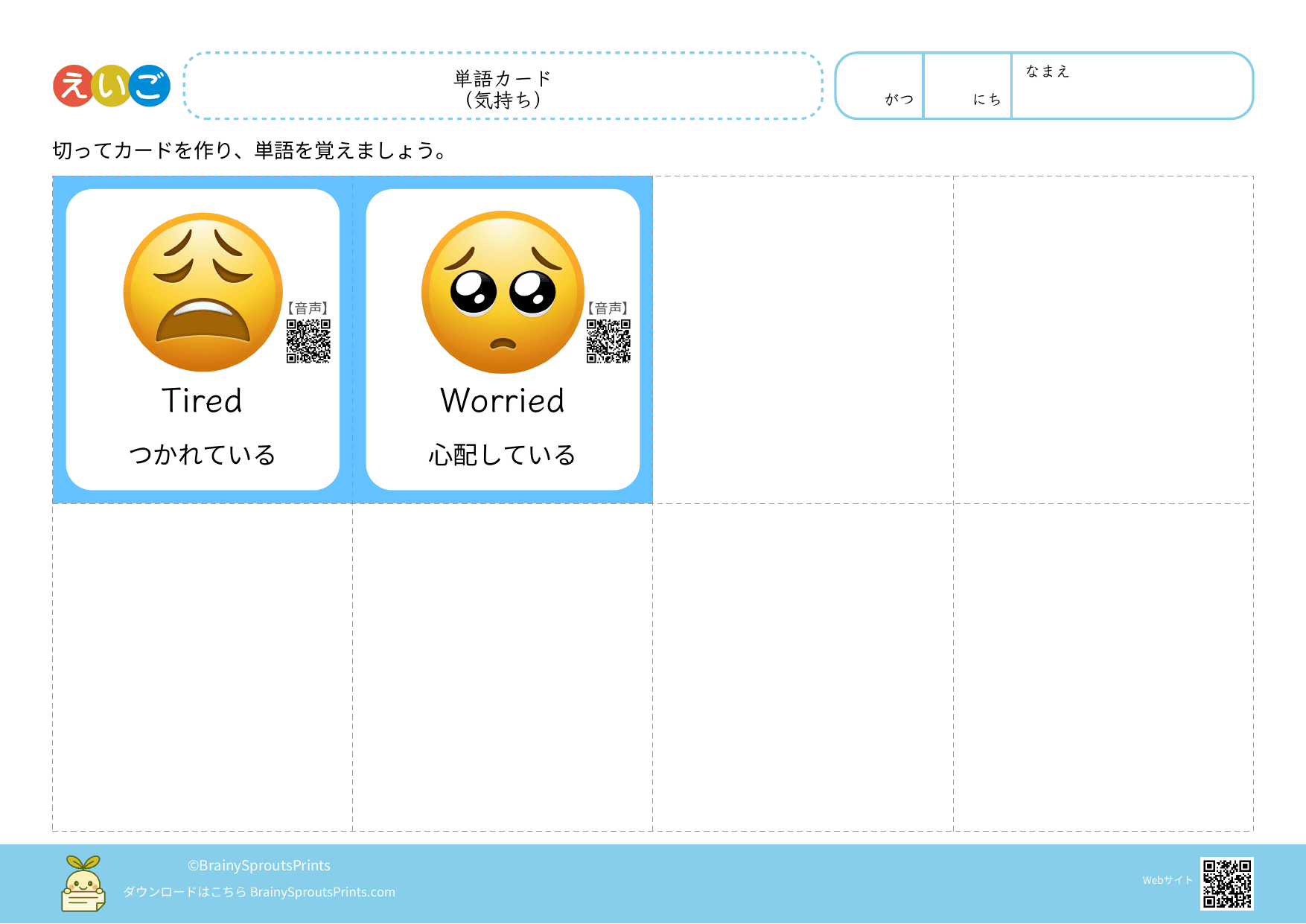Click the ©BrainySproutsPrints copyright text

258,865
